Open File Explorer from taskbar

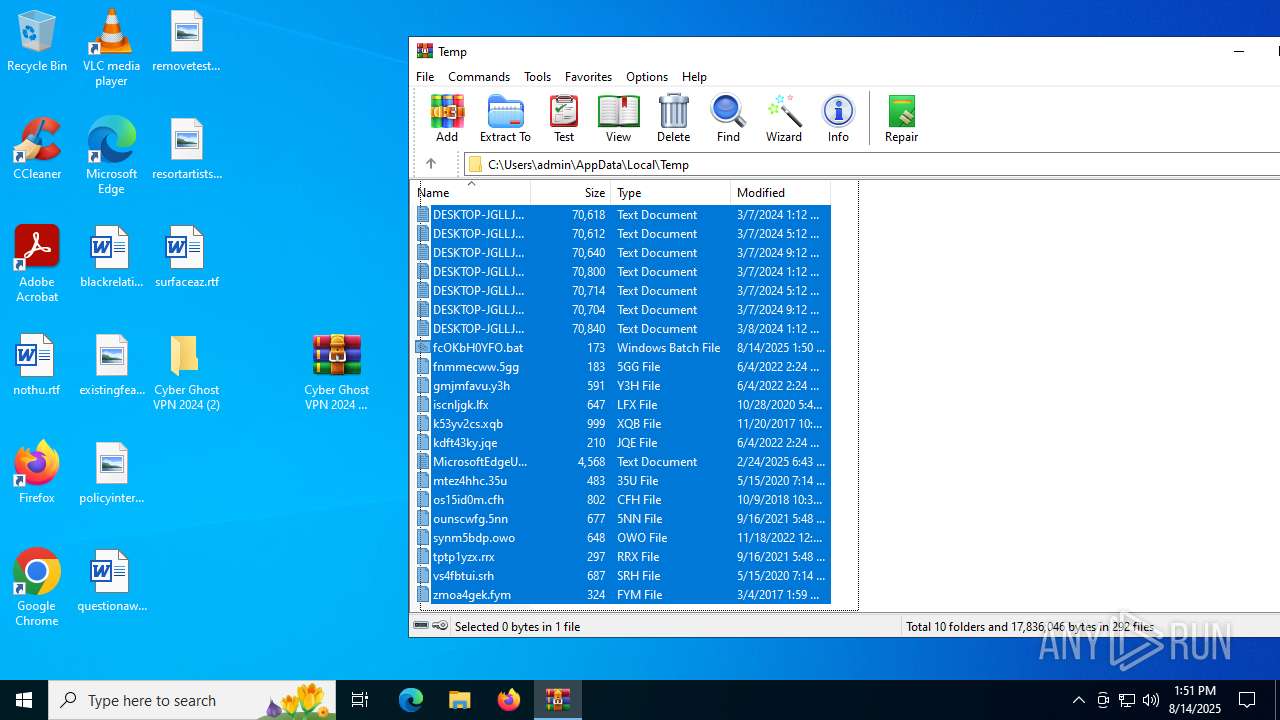[460, 700]
